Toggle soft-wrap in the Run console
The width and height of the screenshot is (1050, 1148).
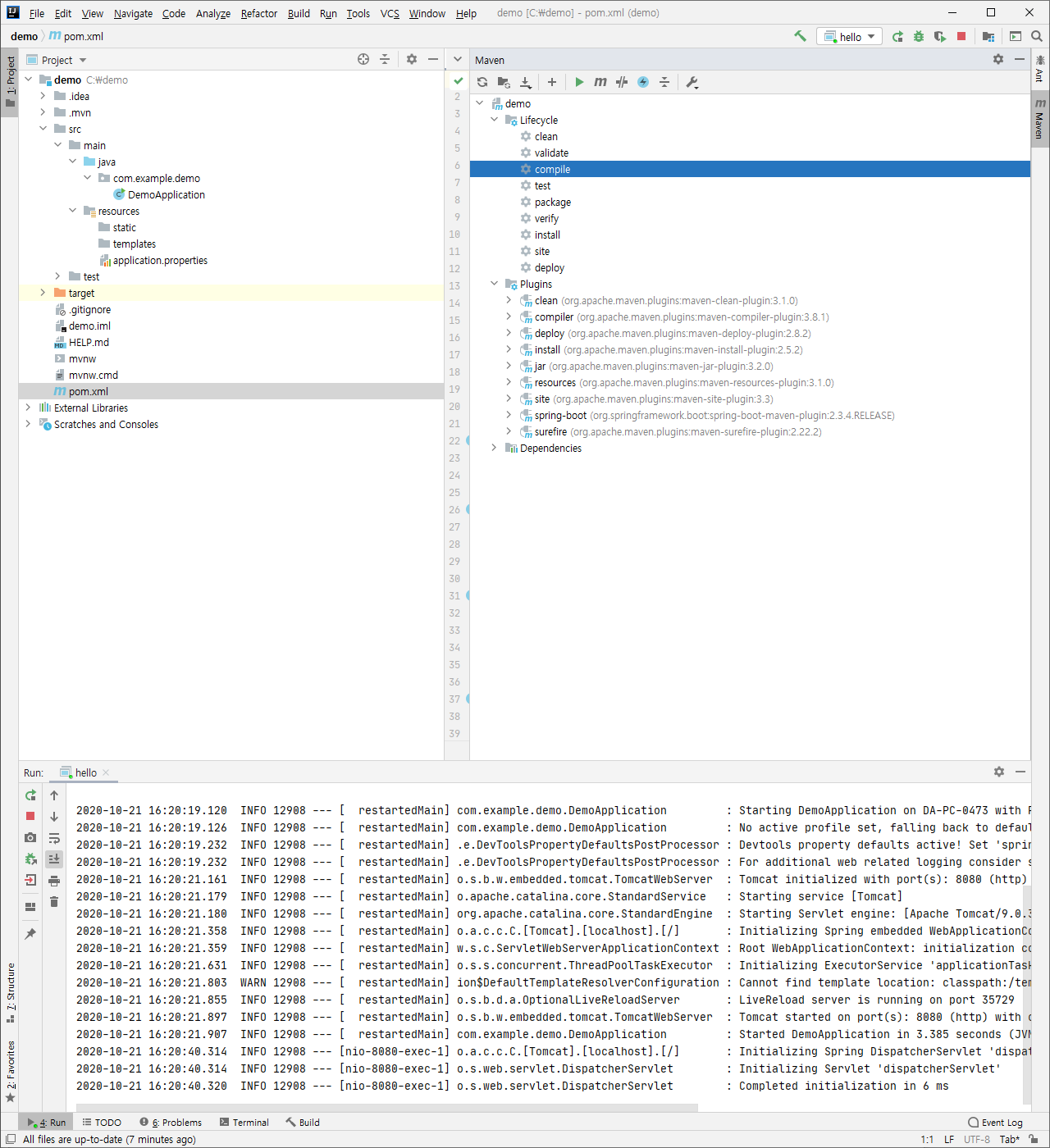tap(54, 838)
